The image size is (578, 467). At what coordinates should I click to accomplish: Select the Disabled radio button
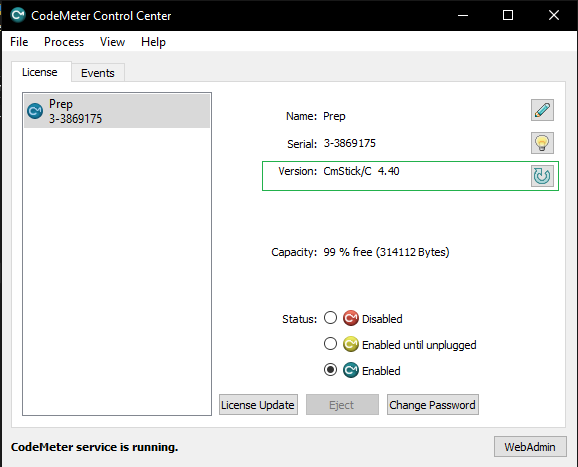tap(330, 318)
